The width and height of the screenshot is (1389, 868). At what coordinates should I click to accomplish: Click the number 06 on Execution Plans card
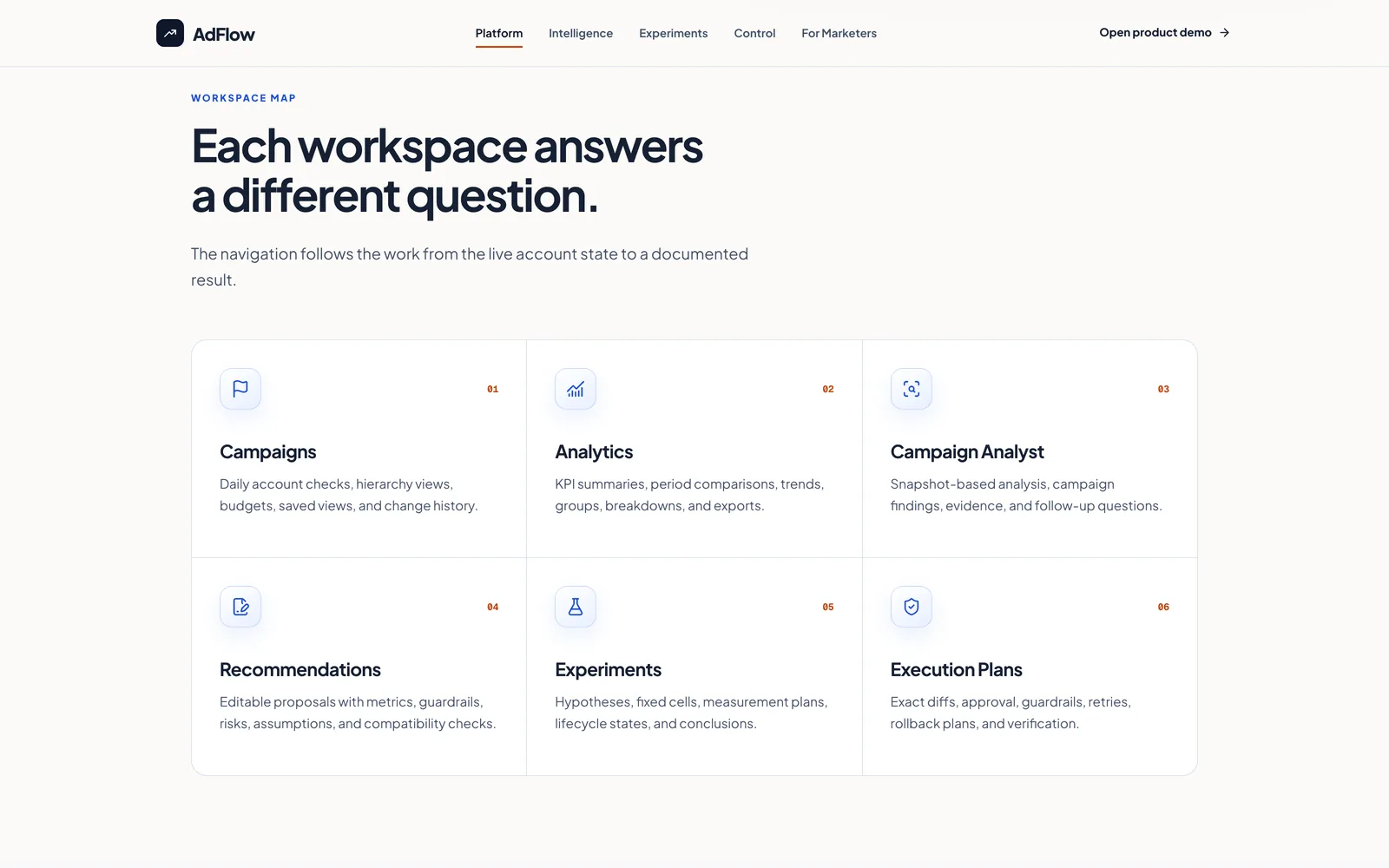click(1163, 607)
